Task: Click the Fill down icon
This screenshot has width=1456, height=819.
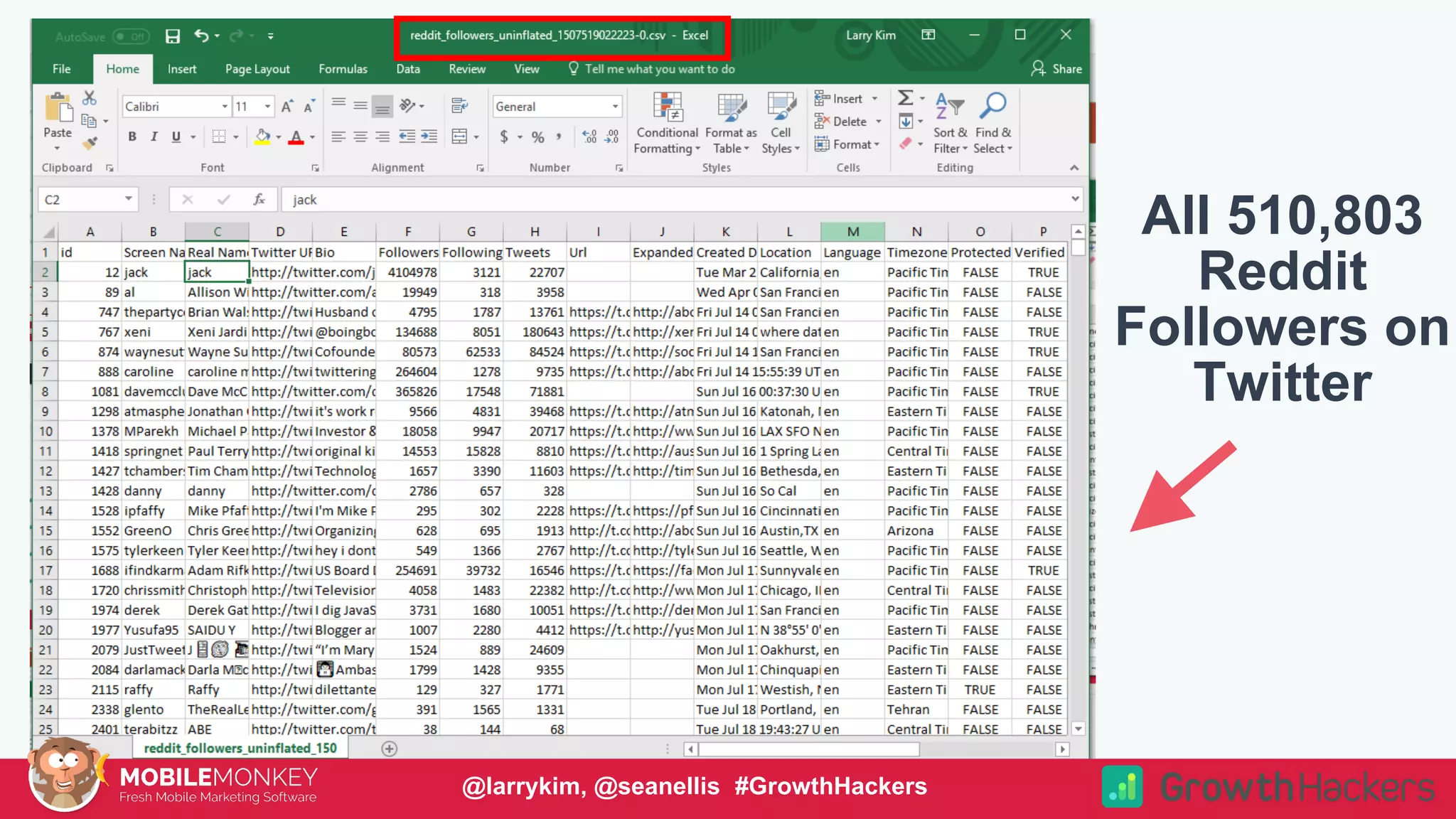Action: pyautogui.click(x=906, y=121)
